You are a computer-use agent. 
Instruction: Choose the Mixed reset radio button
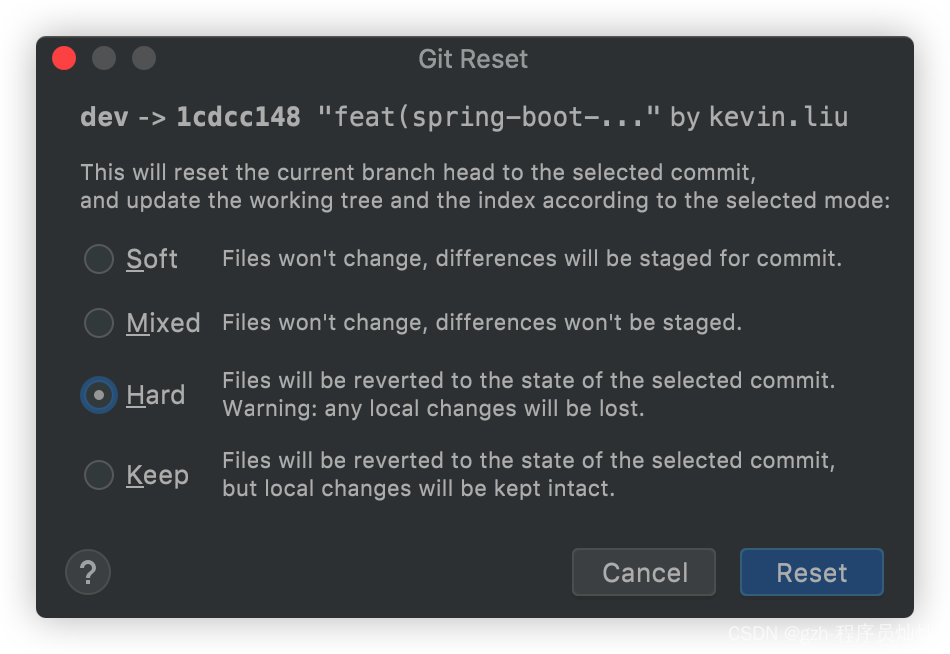[x=99, y=323]
